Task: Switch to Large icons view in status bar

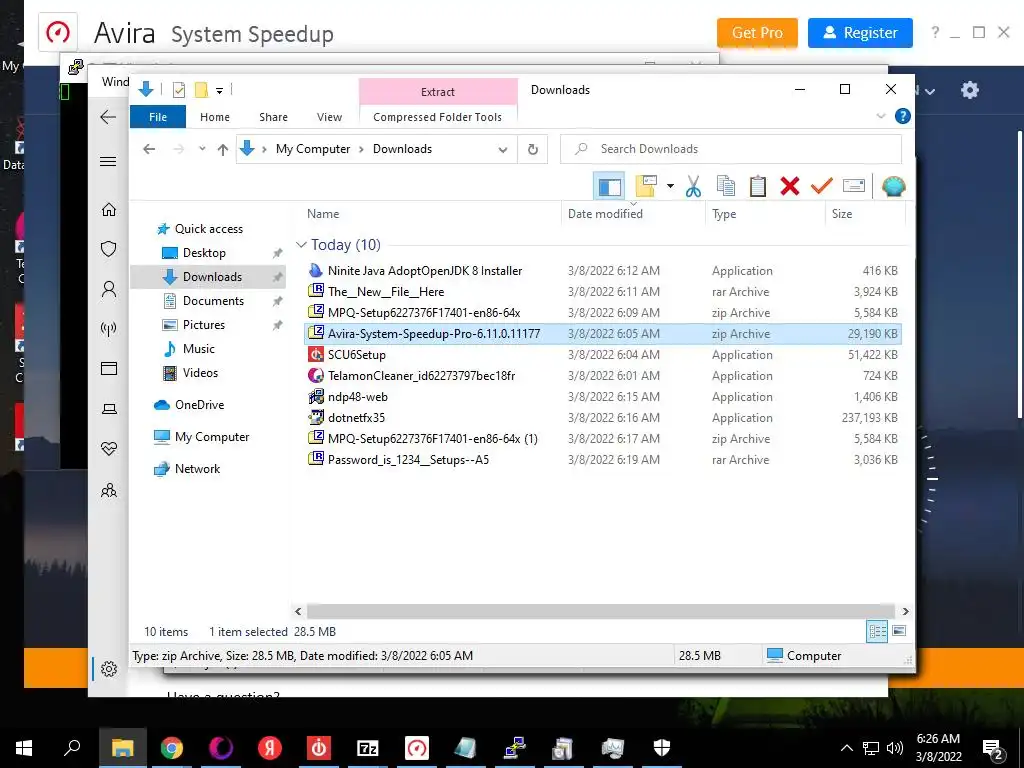Action: [899, 631]
